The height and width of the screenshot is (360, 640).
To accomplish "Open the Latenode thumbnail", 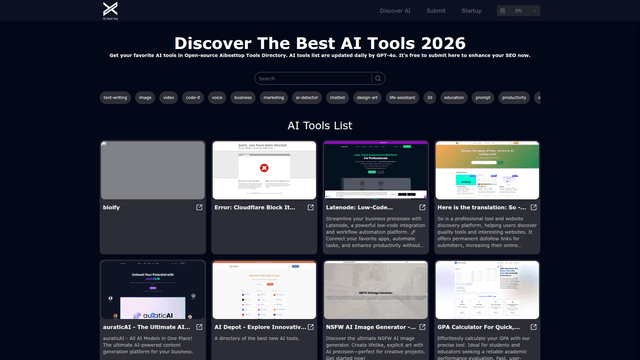I will [376, 170].
